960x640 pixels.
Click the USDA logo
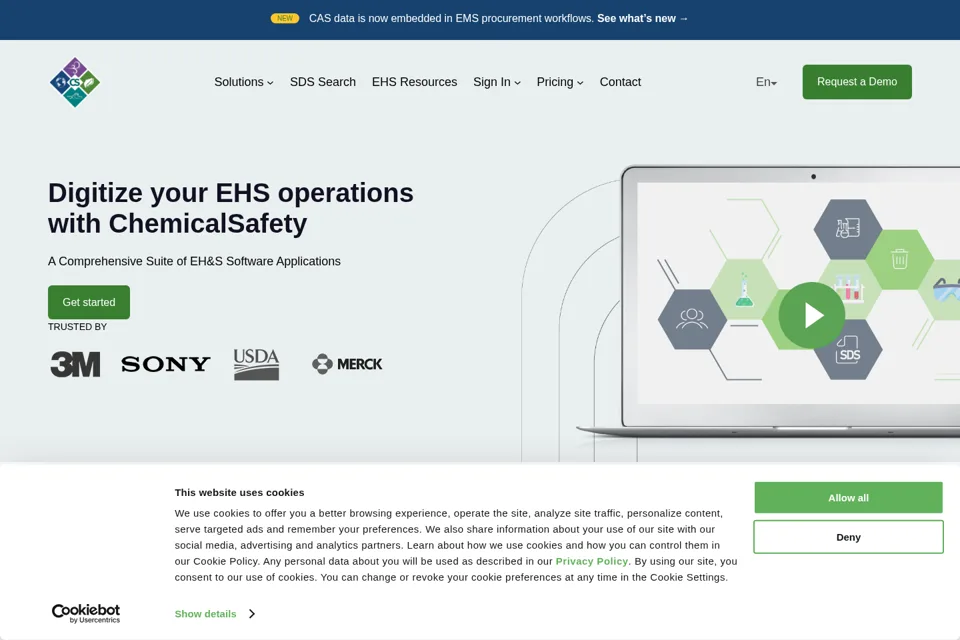[x=257, y=364]
